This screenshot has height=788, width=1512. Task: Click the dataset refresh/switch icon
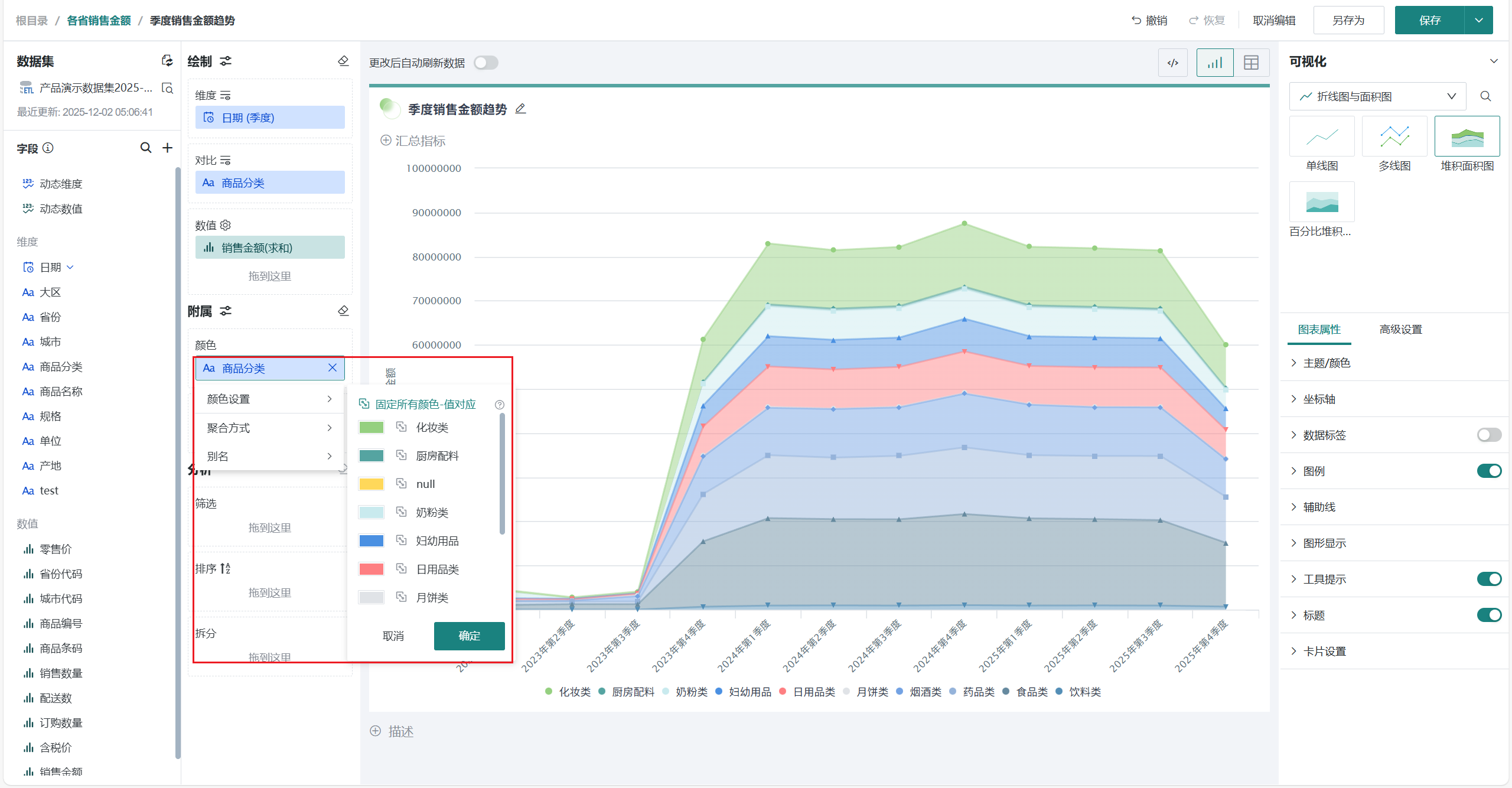[x=167, y=61]
